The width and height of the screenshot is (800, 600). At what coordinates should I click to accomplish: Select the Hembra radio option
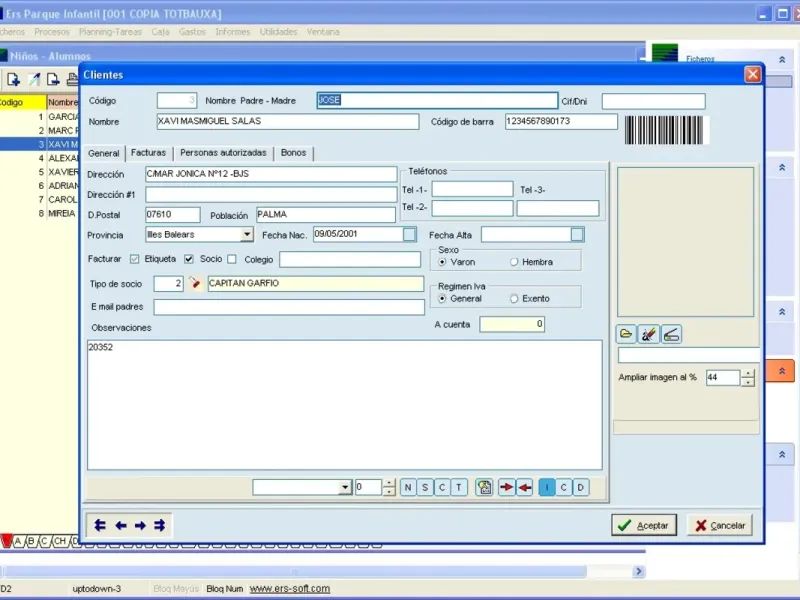pyautogui.click(x=514, y=262)
